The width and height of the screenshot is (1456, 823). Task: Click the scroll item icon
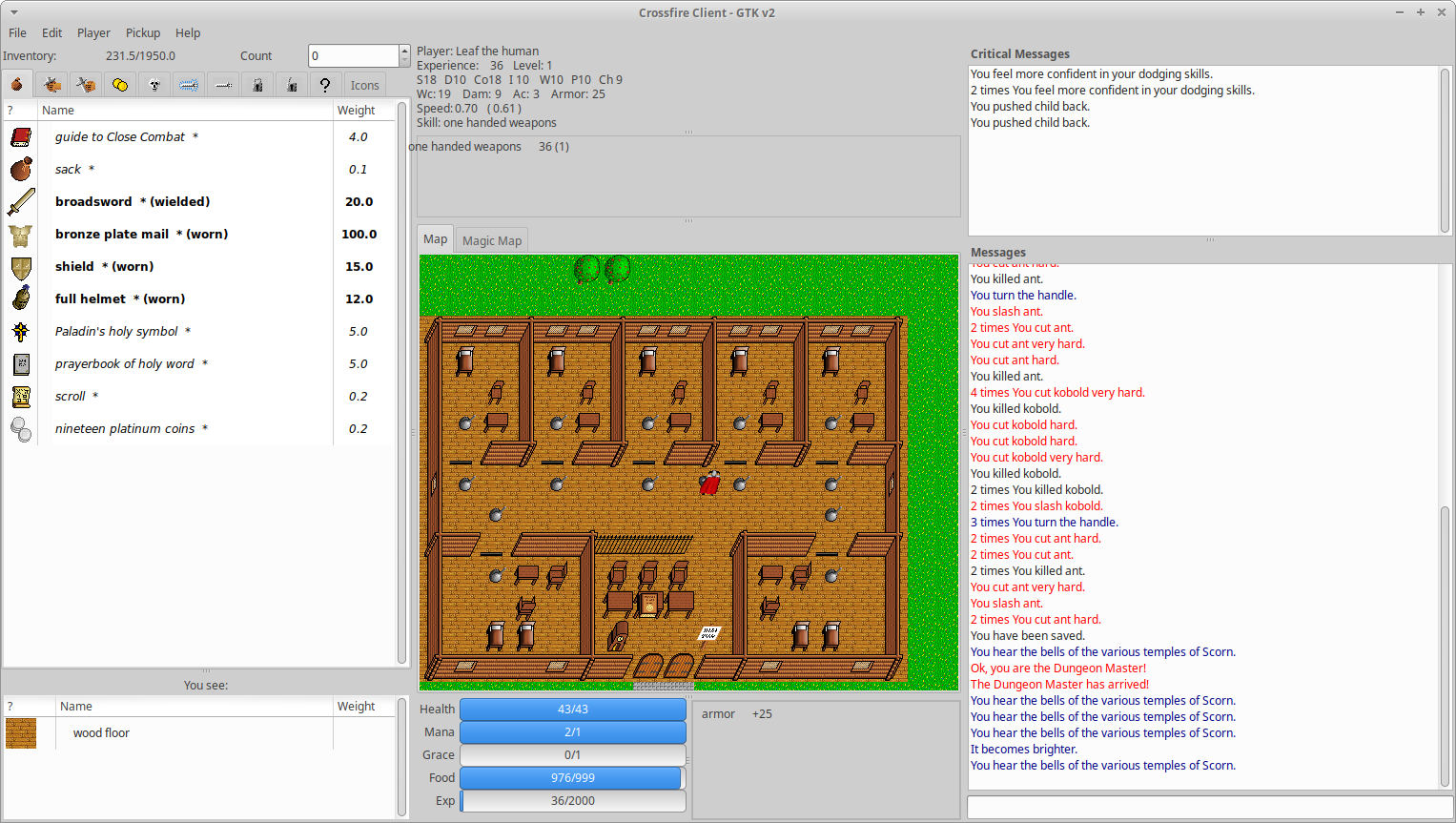coord(21,397)
